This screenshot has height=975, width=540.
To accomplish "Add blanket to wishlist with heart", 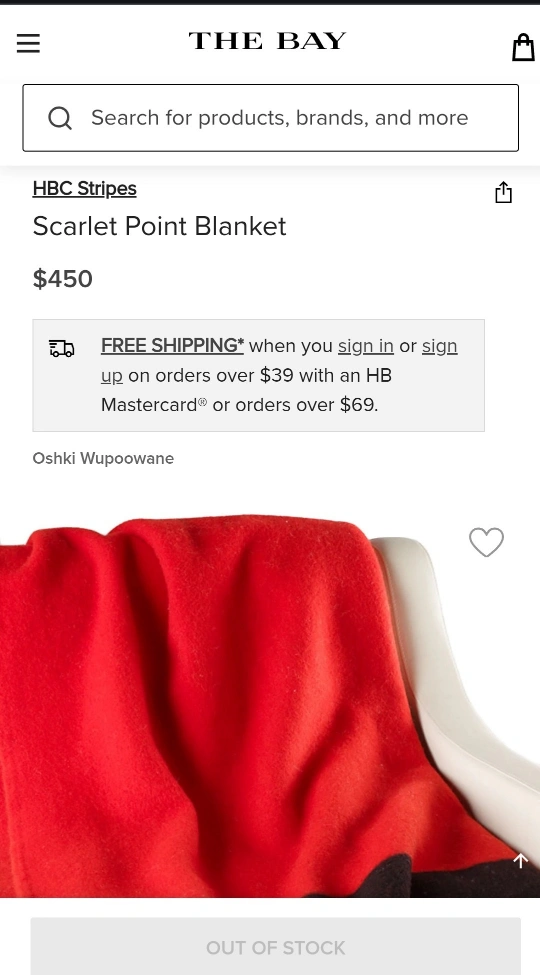I will [x=486, y=542].
